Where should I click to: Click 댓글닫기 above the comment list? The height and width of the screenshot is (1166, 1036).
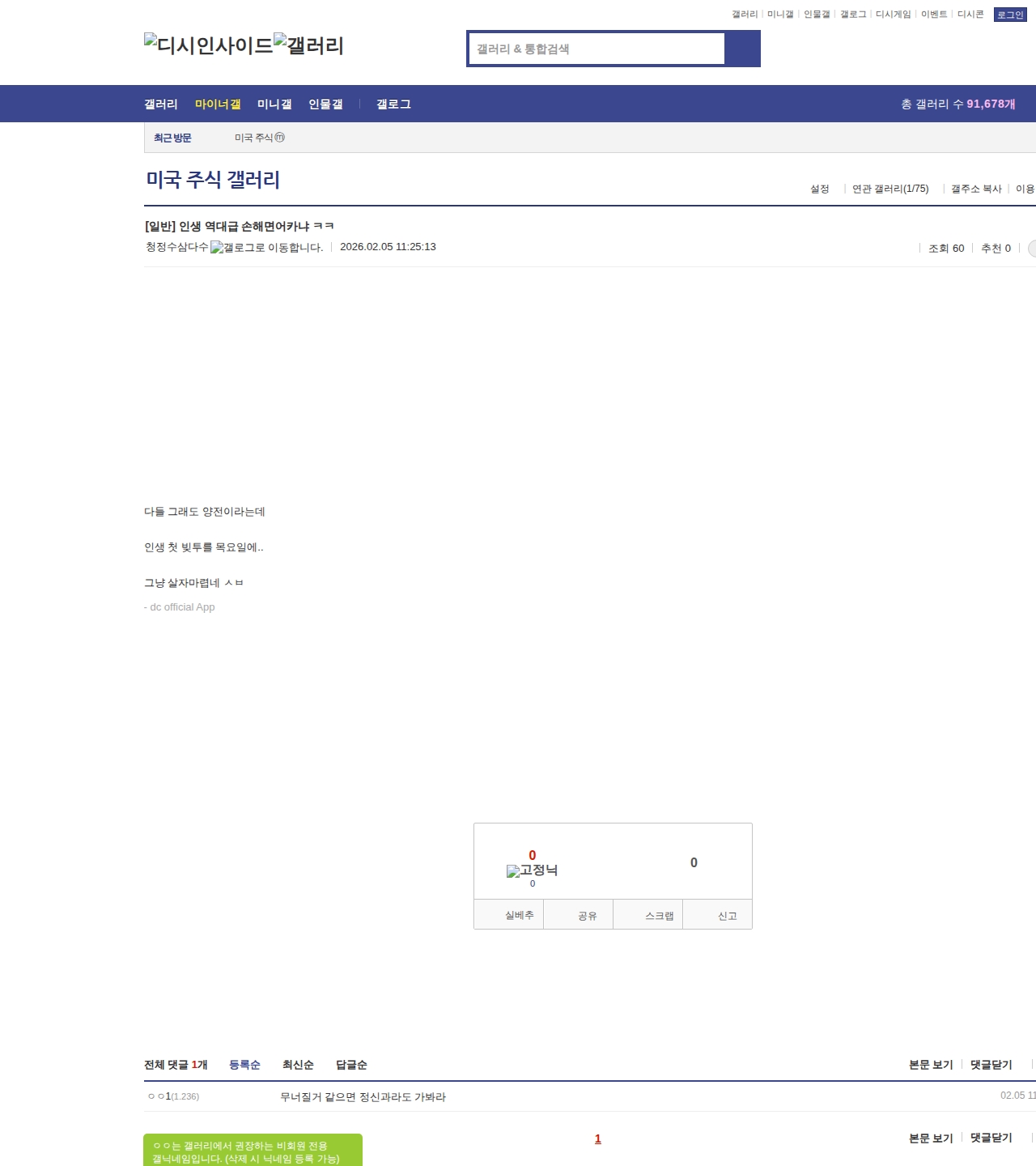point(991,1065)
